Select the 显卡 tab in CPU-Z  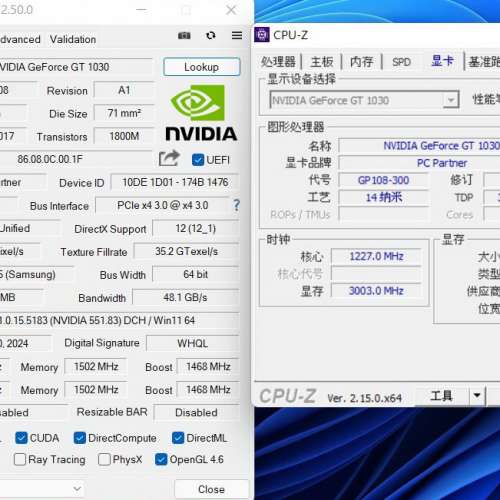442,61
